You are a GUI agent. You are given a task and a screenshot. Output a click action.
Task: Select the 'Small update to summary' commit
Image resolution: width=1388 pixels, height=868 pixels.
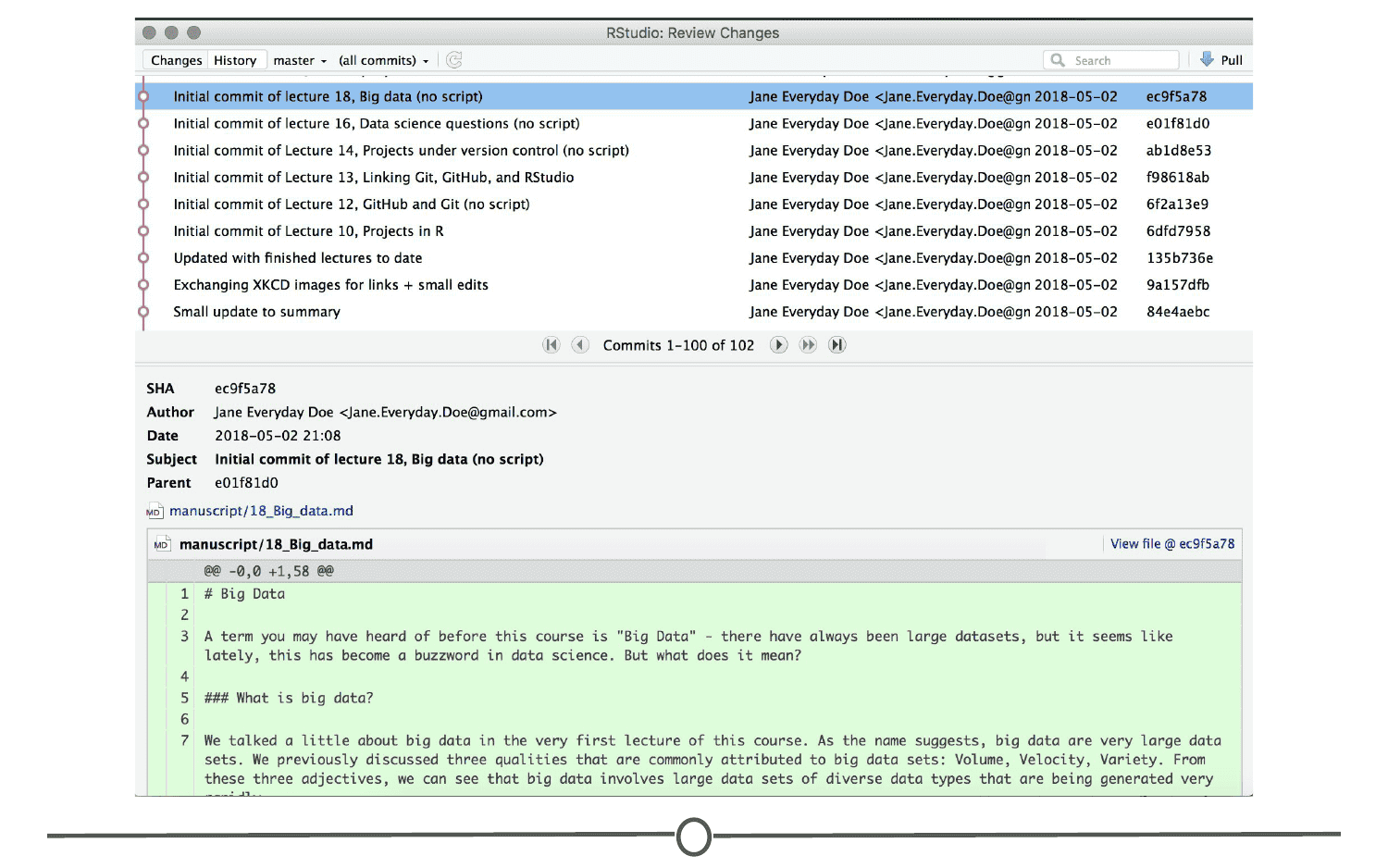pos(694,312)
